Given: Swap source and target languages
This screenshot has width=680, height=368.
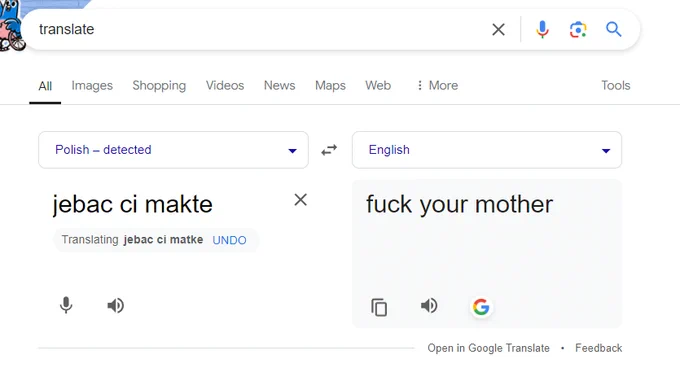Looking at the screenshot, I should coord(329,150).
